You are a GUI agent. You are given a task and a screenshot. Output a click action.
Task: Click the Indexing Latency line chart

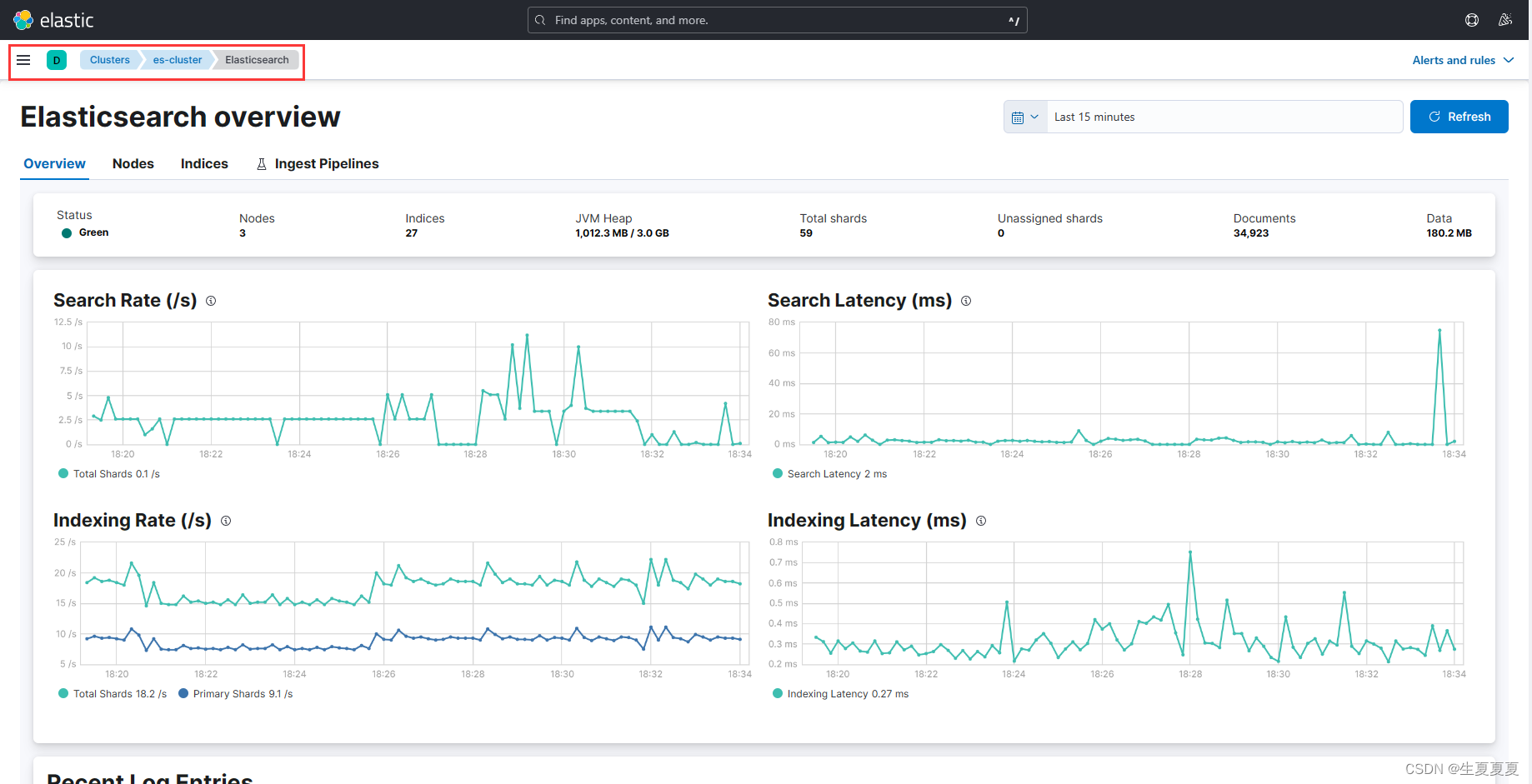[x=1133, y=603]
